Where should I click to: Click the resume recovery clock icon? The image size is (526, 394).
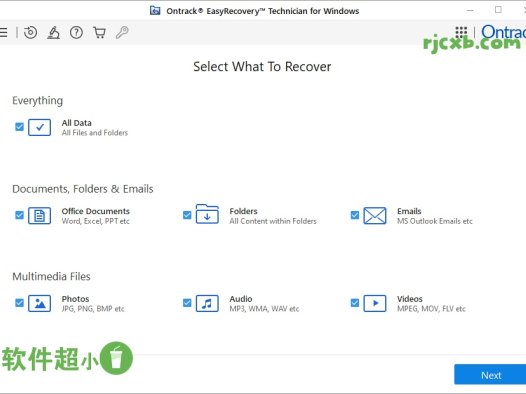pyautogui.click(x=31, y=33)
